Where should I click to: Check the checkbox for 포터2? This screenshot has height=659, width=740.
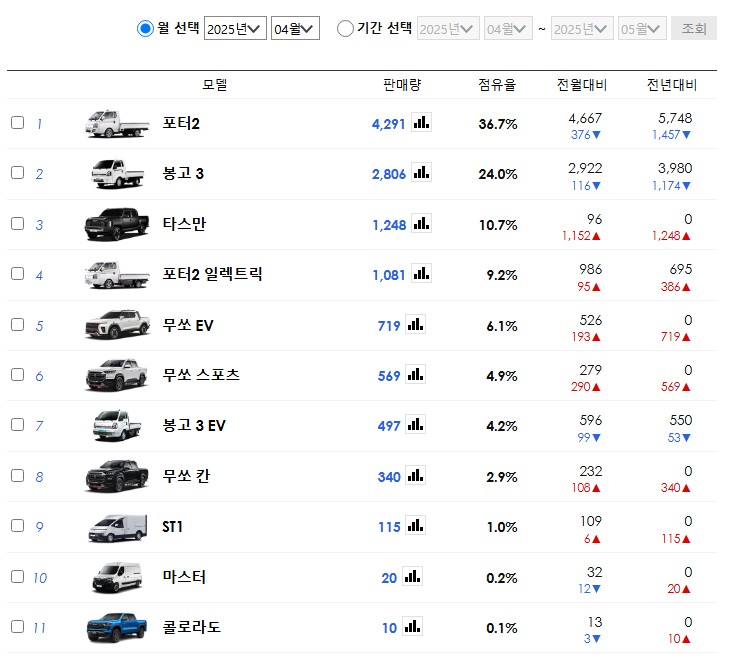coord(17,123)
